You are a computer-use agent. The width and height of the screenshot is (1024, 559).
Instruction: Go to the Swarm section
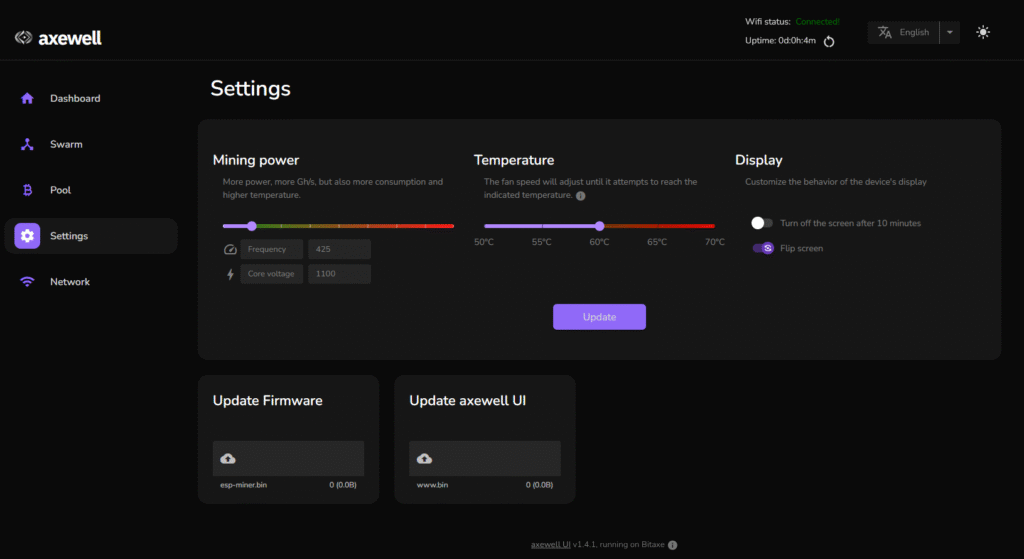pyautogui.click(x=66, y=144)
